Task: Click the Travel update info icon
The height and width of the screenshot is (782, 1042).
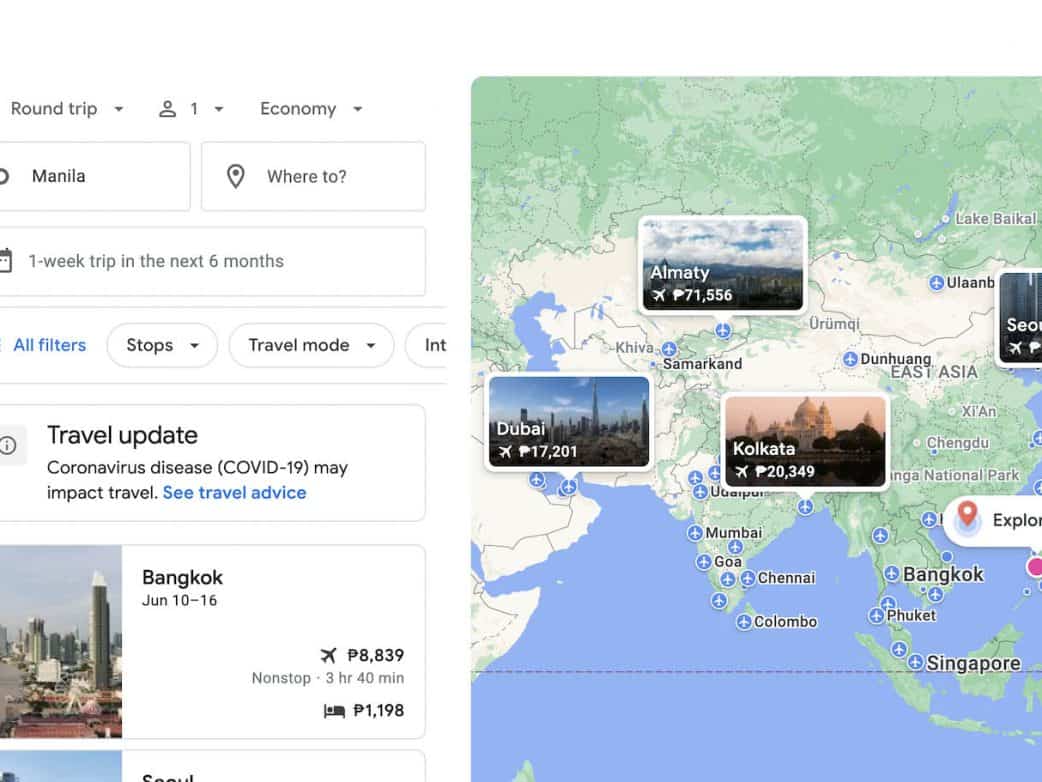Action: pyautogui.click(x=8, y=445)
